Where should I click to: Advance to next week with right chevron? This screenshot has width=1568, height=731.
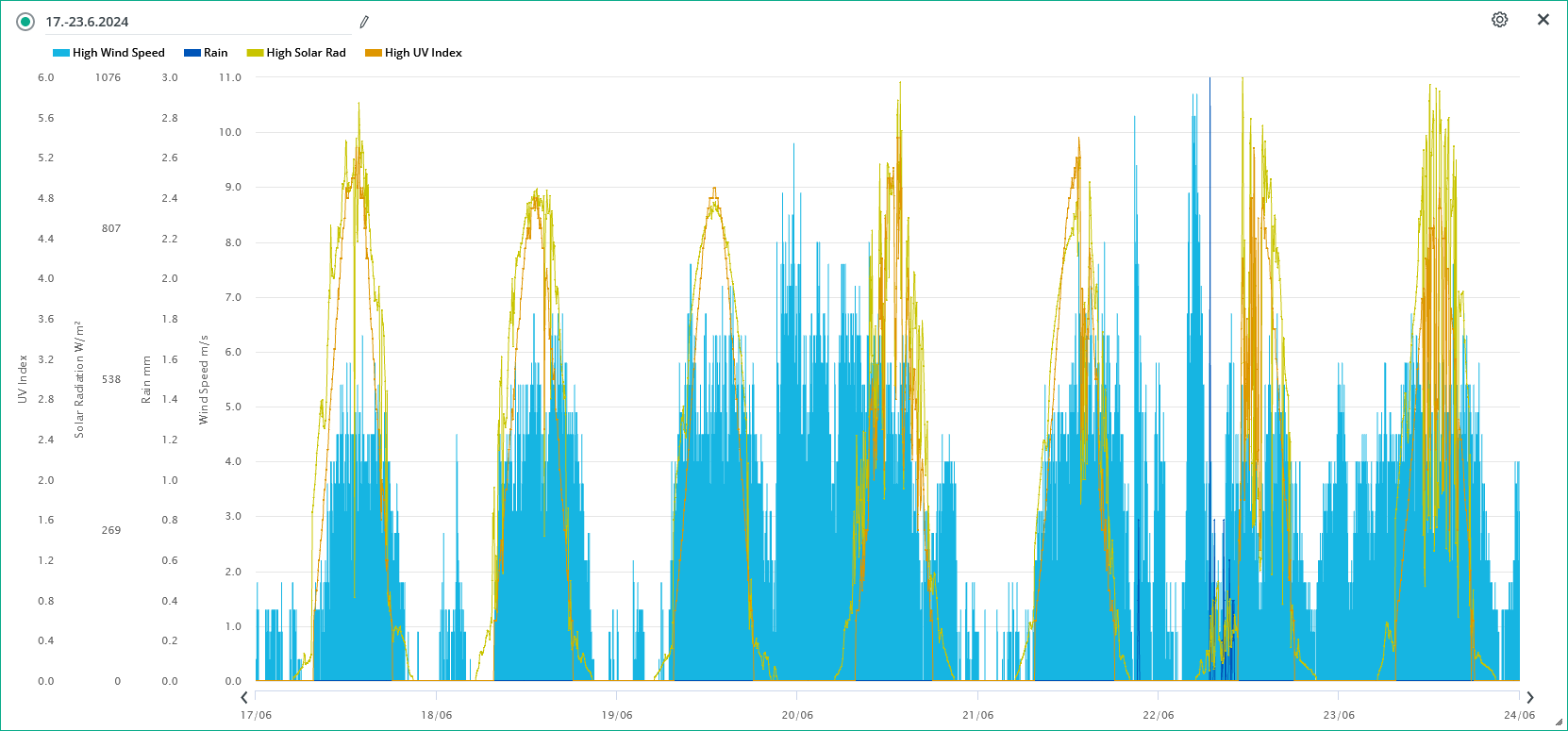pos(1530,698)
